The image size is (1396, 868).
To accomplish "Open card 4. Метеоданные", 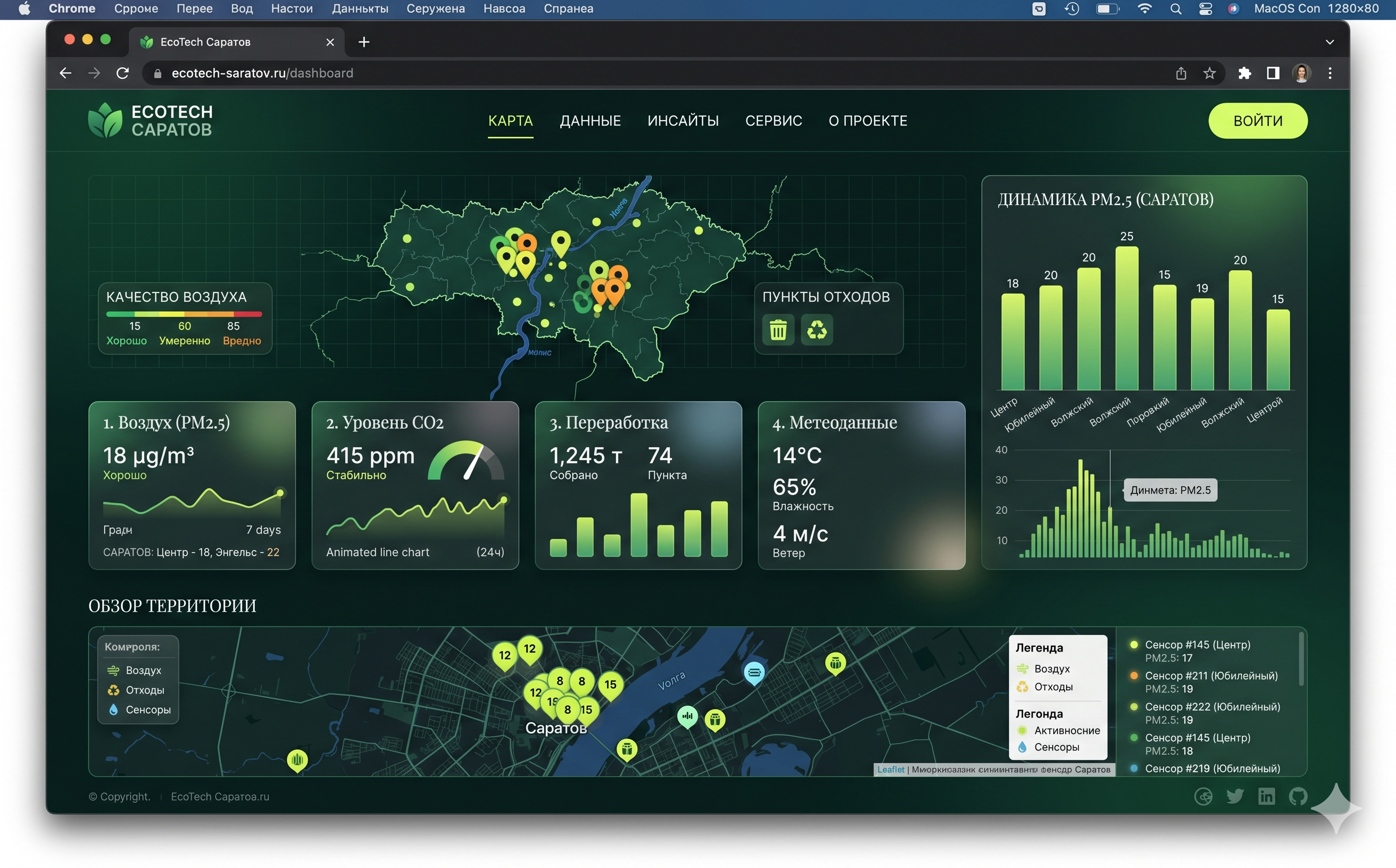I will point(861,485).
